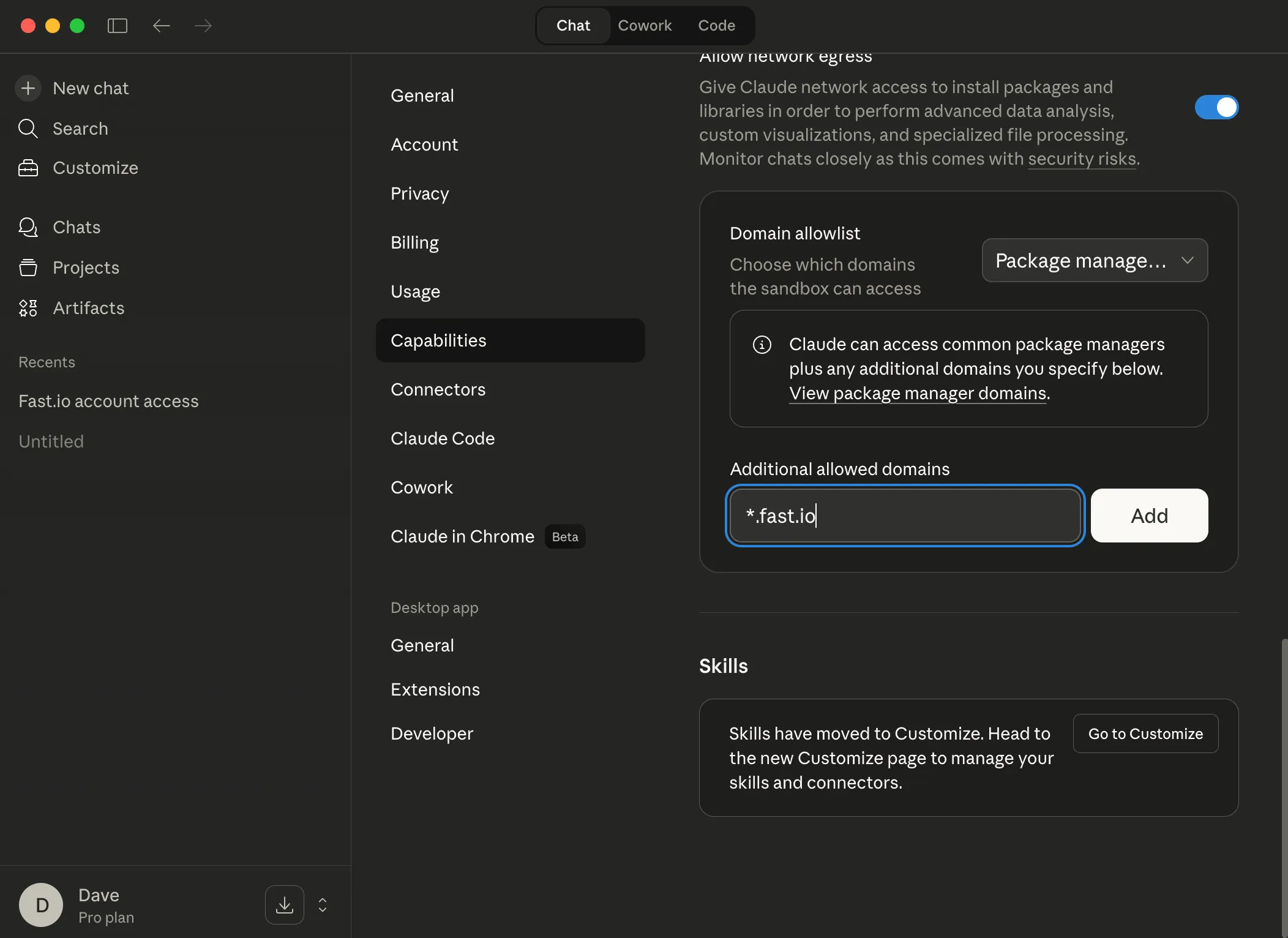Viewport: 1288px width, 938px height.
Task: Open Search in the sidebar
Action: pyautogui.click(x=80, y=129)
